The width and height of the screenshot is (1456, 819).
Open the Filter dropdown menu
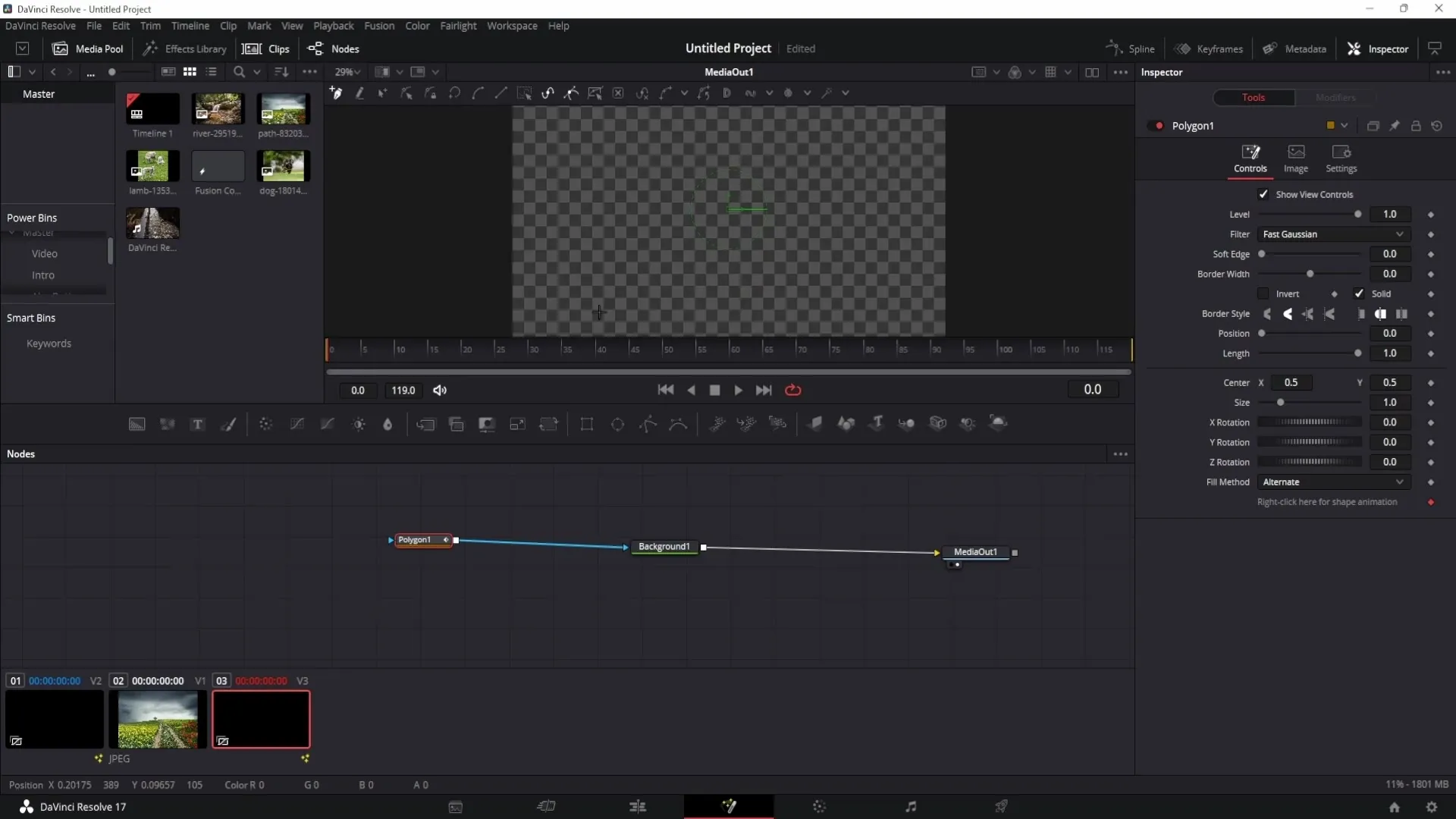tap(1334, 234)
